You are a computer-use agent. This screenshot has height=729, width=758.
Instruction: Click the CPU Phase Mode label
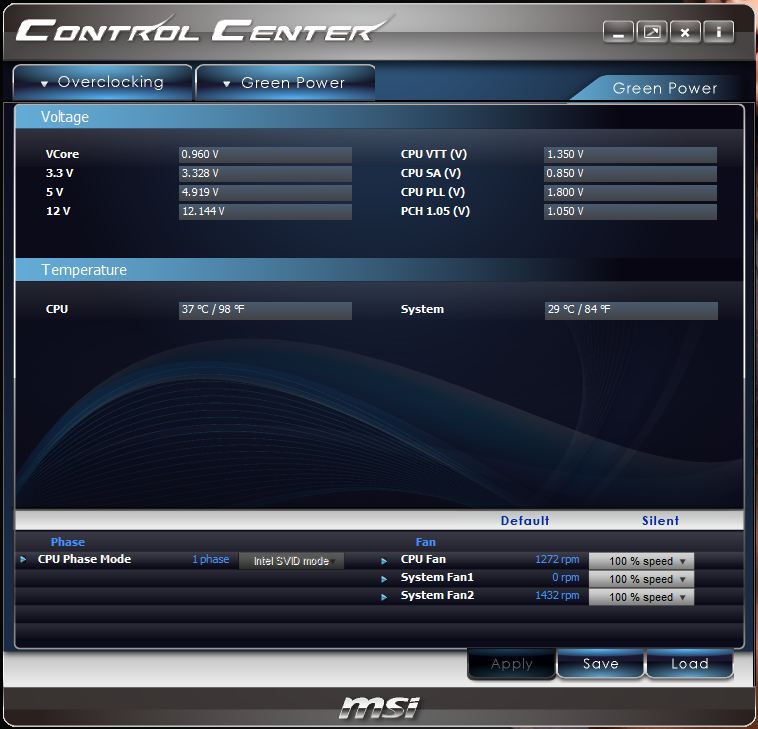pos(84,559)
